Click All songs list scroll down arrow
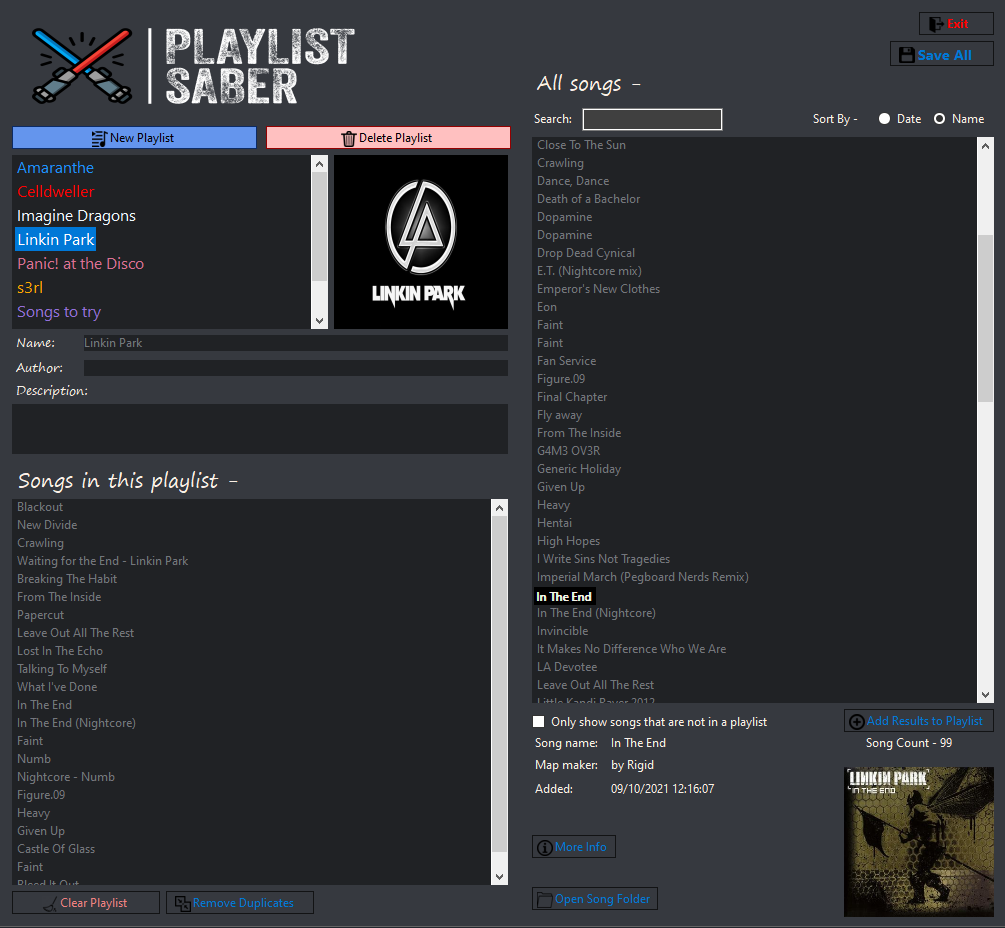Image resolution: width=1005 pixels, height=928 pixels. pos(985,694)
